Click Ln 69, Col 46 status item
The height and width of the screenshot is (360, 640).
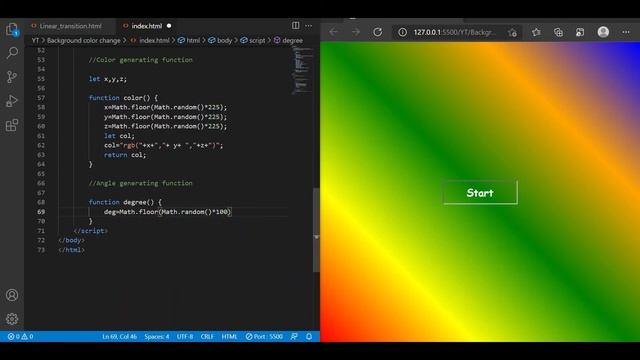(x=119, y=336)
